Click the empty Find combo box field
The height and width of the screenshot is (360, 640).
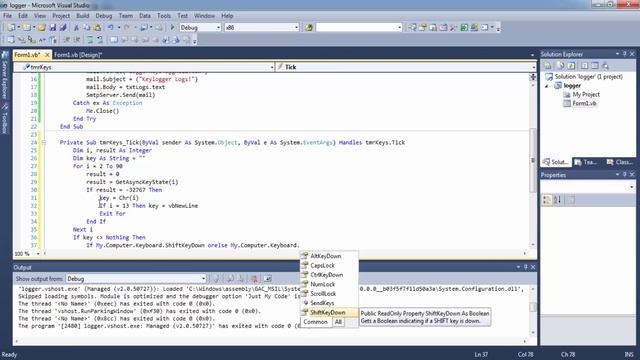click(359, 27)
